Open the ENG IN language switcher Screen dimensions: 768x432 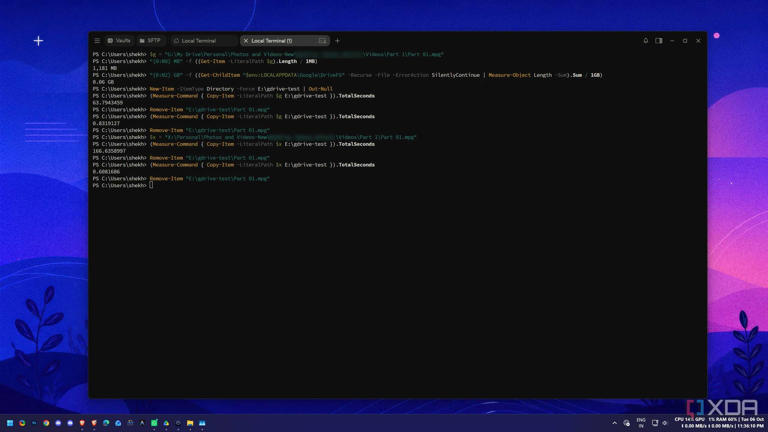click(x=641, y=423)
